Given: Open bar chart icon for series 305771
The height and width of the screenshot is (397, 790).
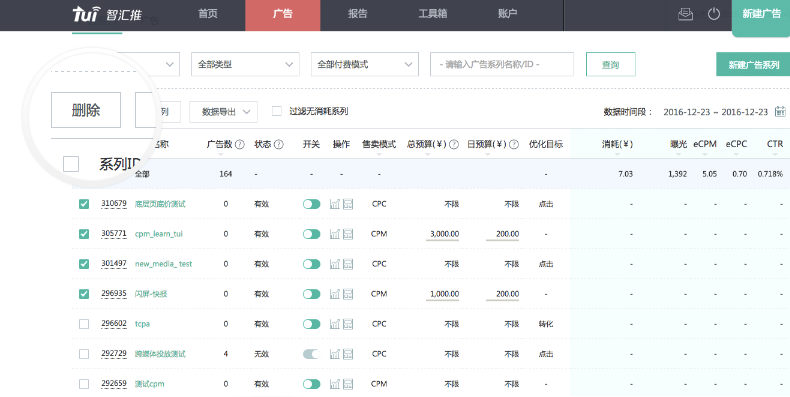Looking at the screenshot, I should point(335,234).
